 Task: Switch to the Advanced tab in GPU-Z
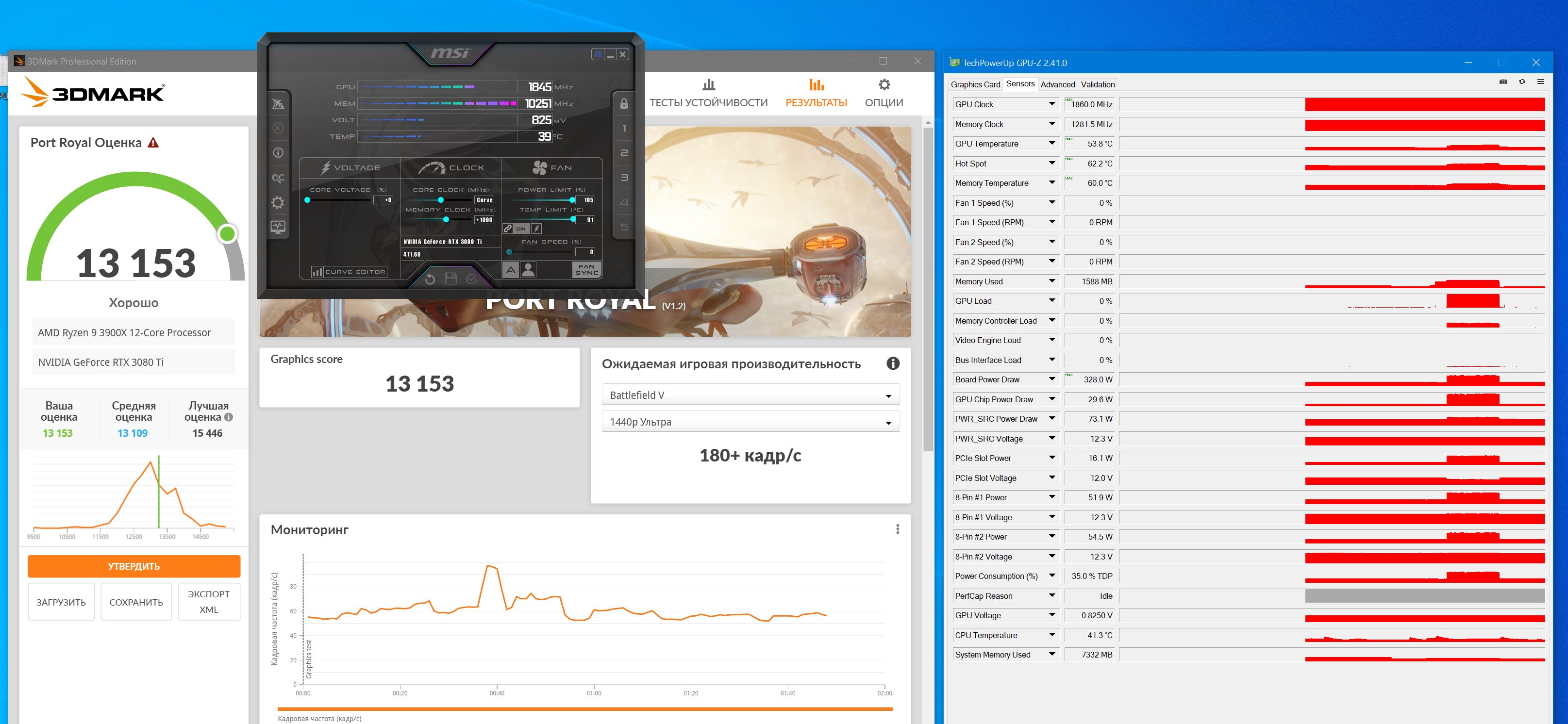(x=1057, y=84)
